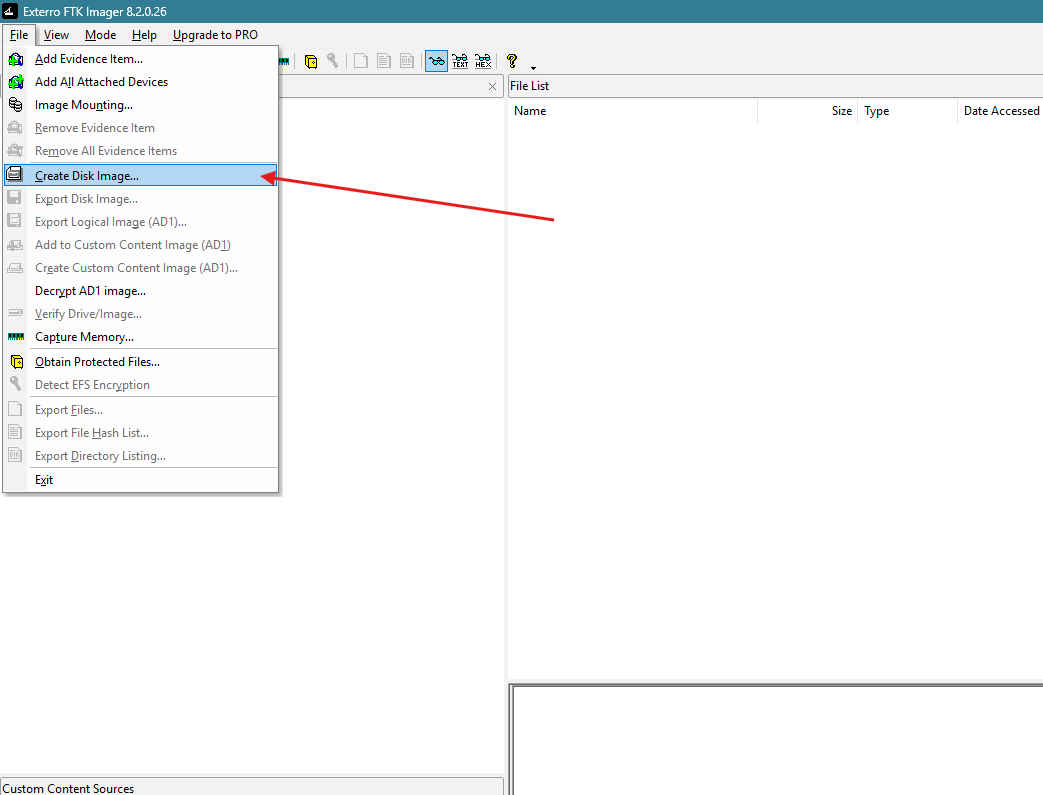Click Upgrade to PRO menu
The width and height of the screenshot is (1043, 795).
click(x=216, y=35)
